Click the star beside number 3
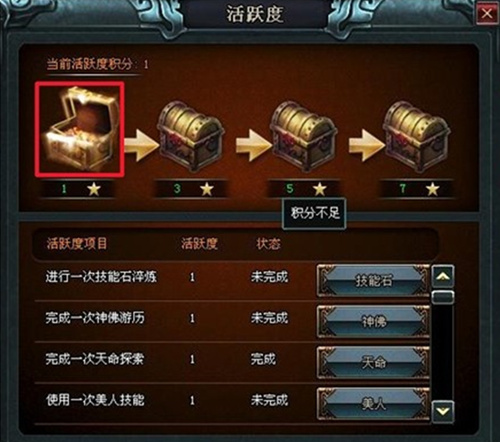The image size is (500, 442). [x=207, y=189]
